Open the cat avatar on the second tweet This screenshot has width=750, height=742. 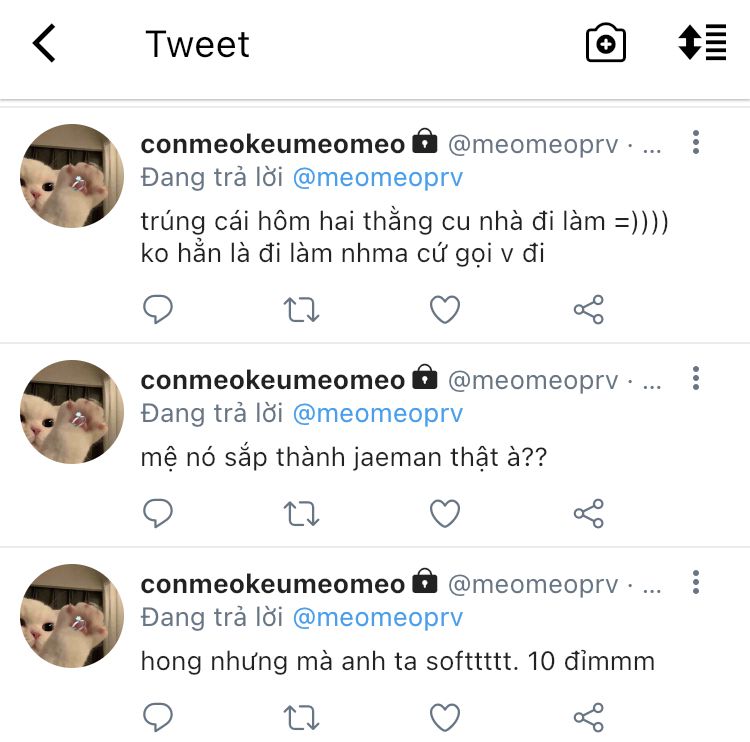[x=72, y=412]
